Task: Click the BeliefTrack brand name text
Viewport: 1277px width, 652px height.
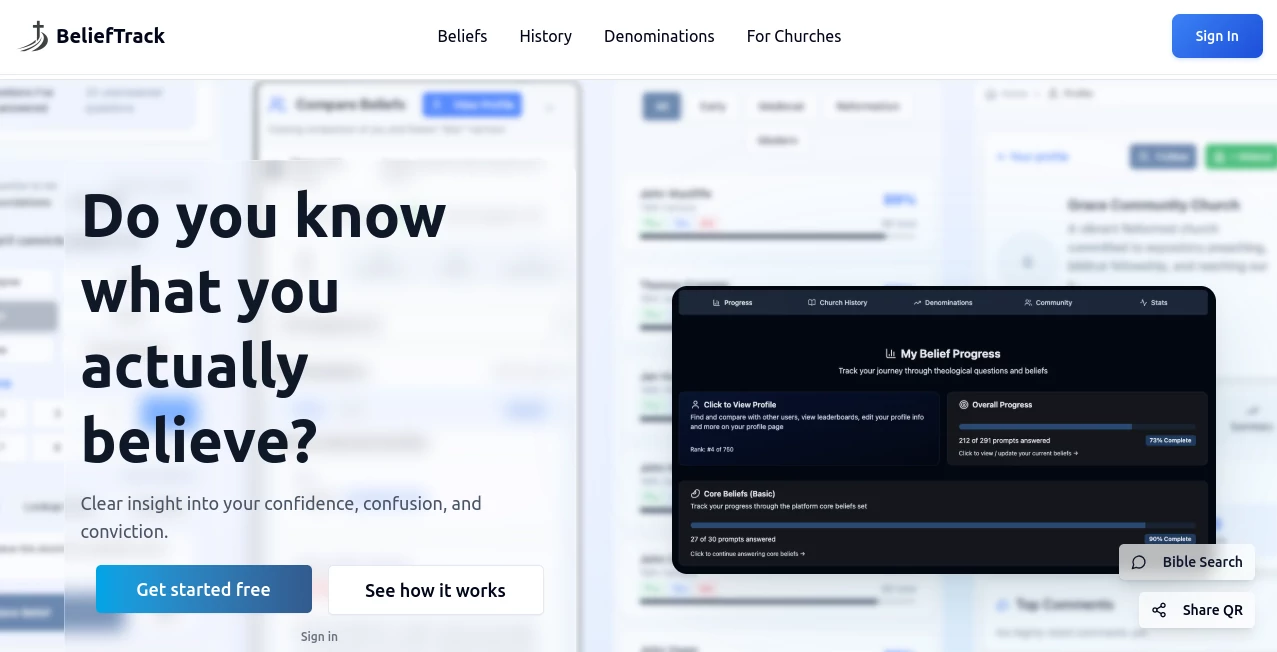Action: (x=111, y=36)
